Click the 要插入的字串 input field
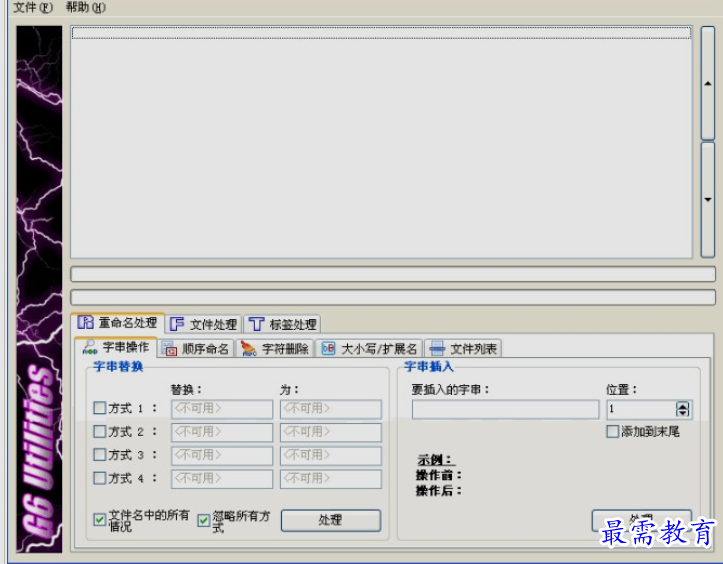Image resolution: width=723 pixels, height=564 pixels. point(505,410)
